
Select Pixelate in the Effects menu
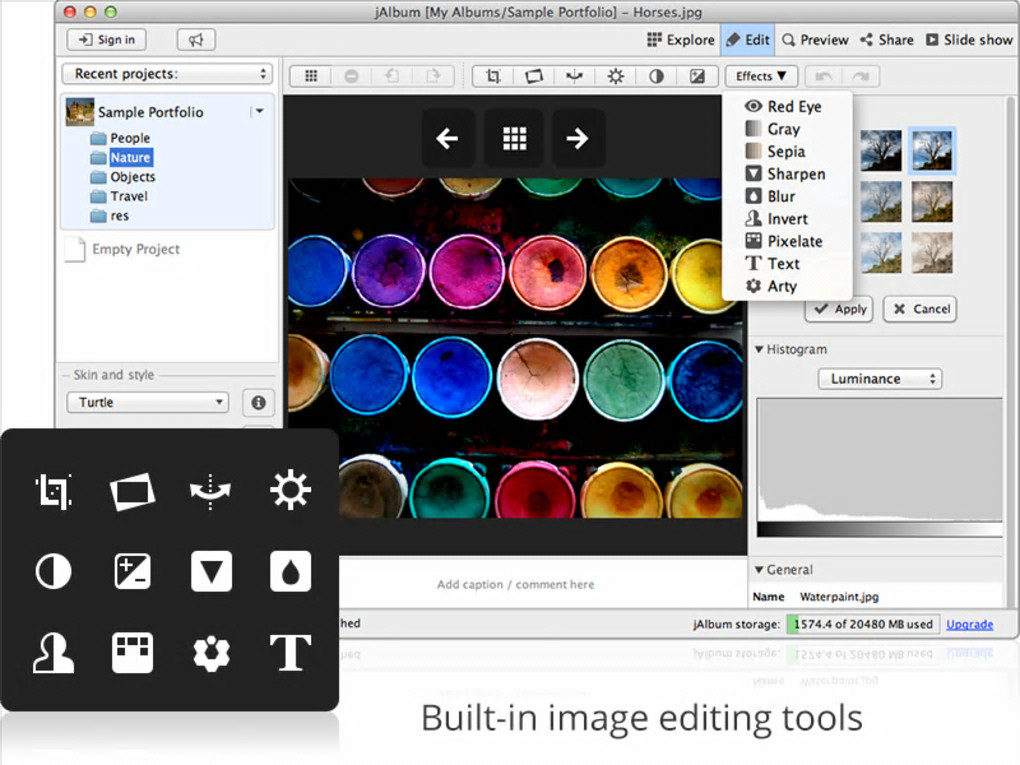(x=794, y=241)
